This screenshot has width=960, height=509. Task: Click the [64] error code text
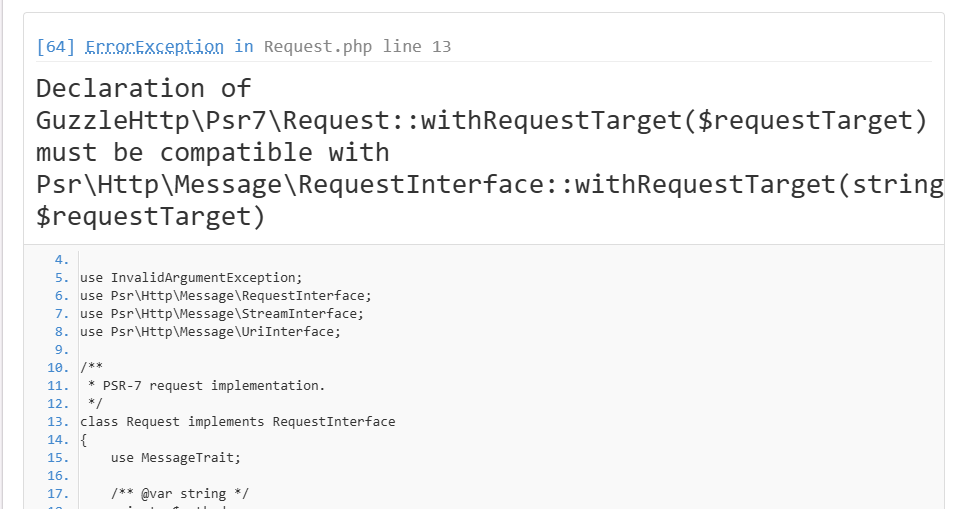tap(56, 47)
